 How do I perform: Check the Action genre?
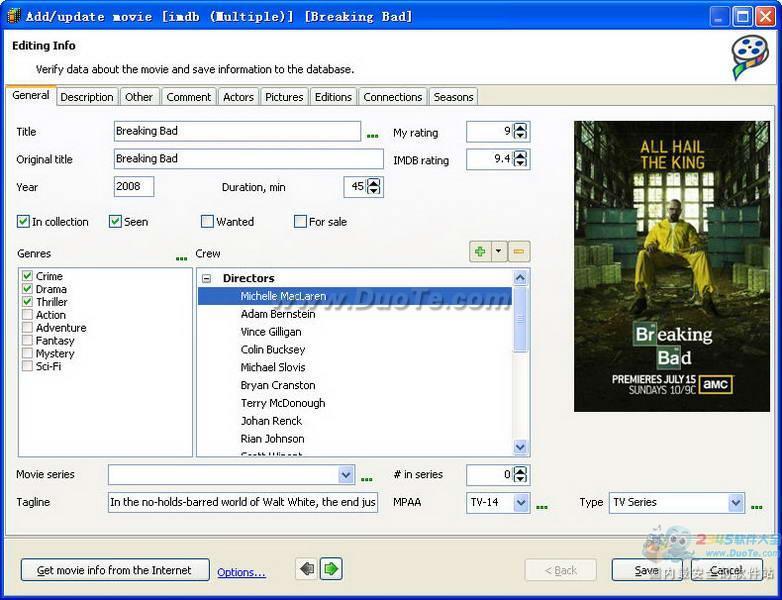(27, 315)
